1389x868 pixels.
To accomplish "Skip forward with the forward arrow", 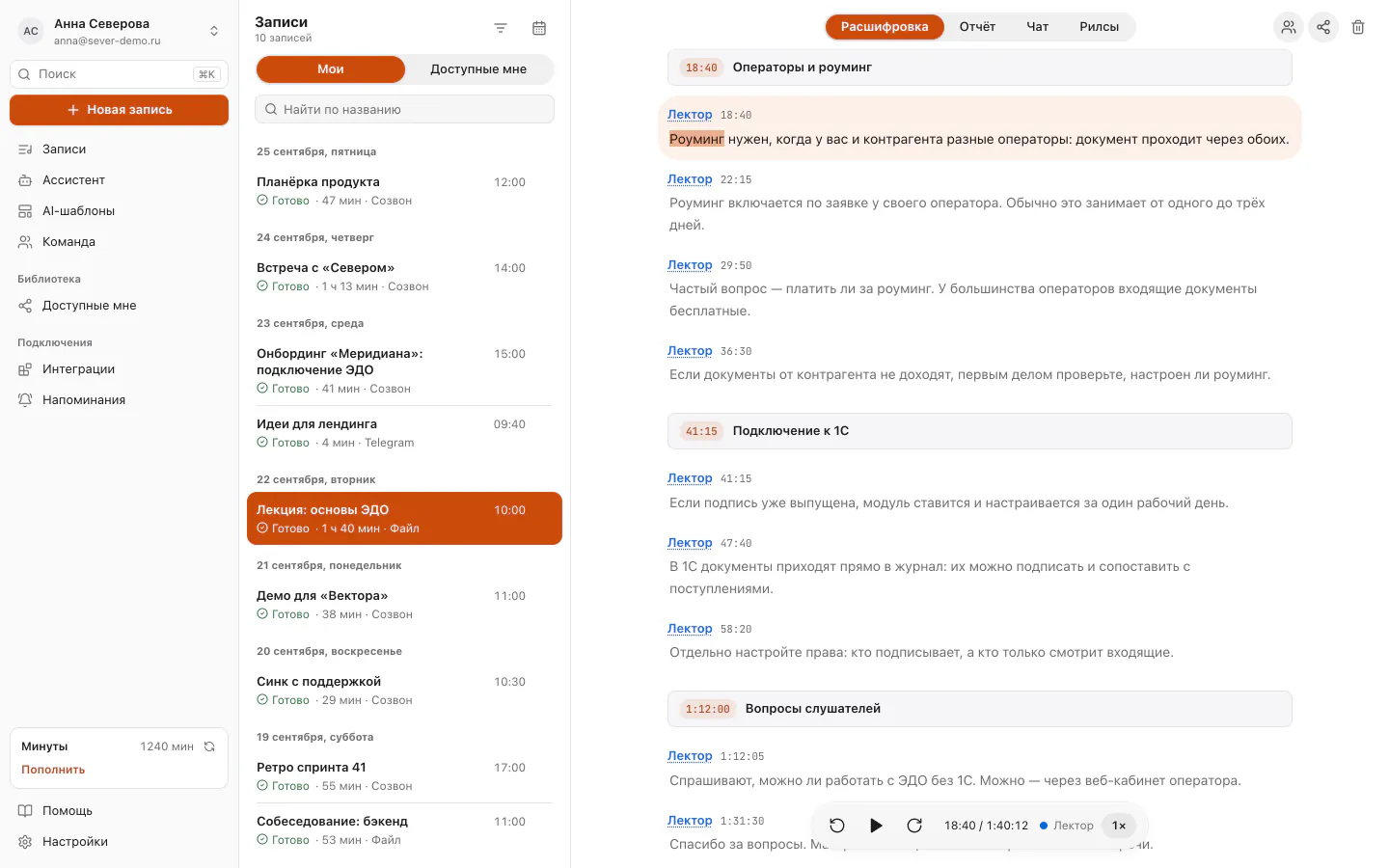I will (914, 826).
